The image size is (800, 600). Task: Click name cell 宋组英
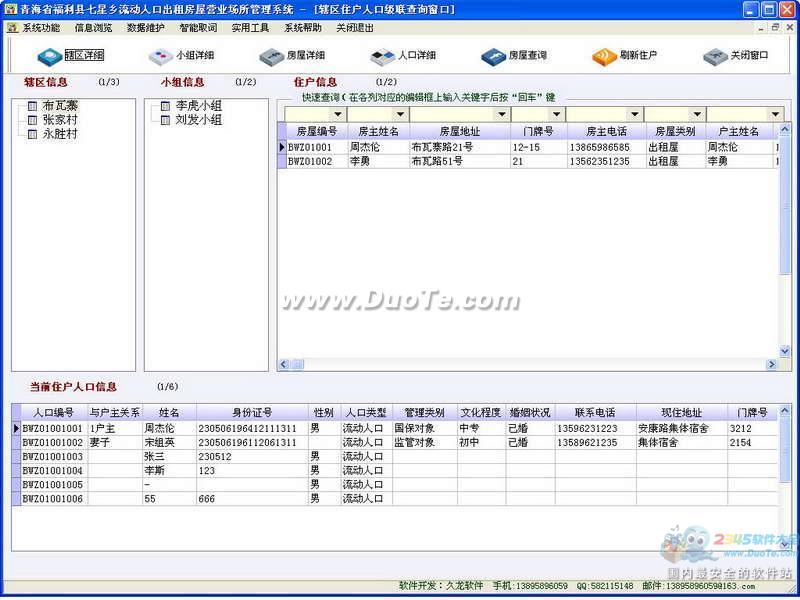point(169,442)
